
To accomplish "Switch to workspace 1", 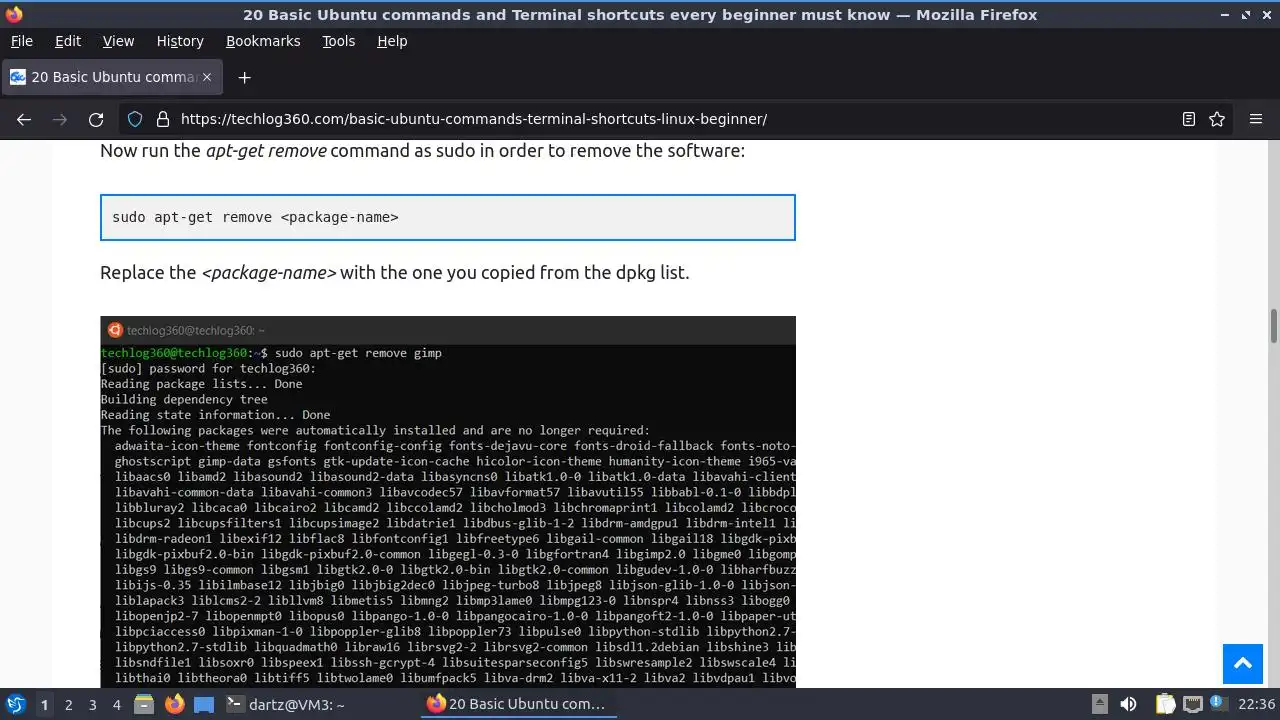I will coord(44,704).
